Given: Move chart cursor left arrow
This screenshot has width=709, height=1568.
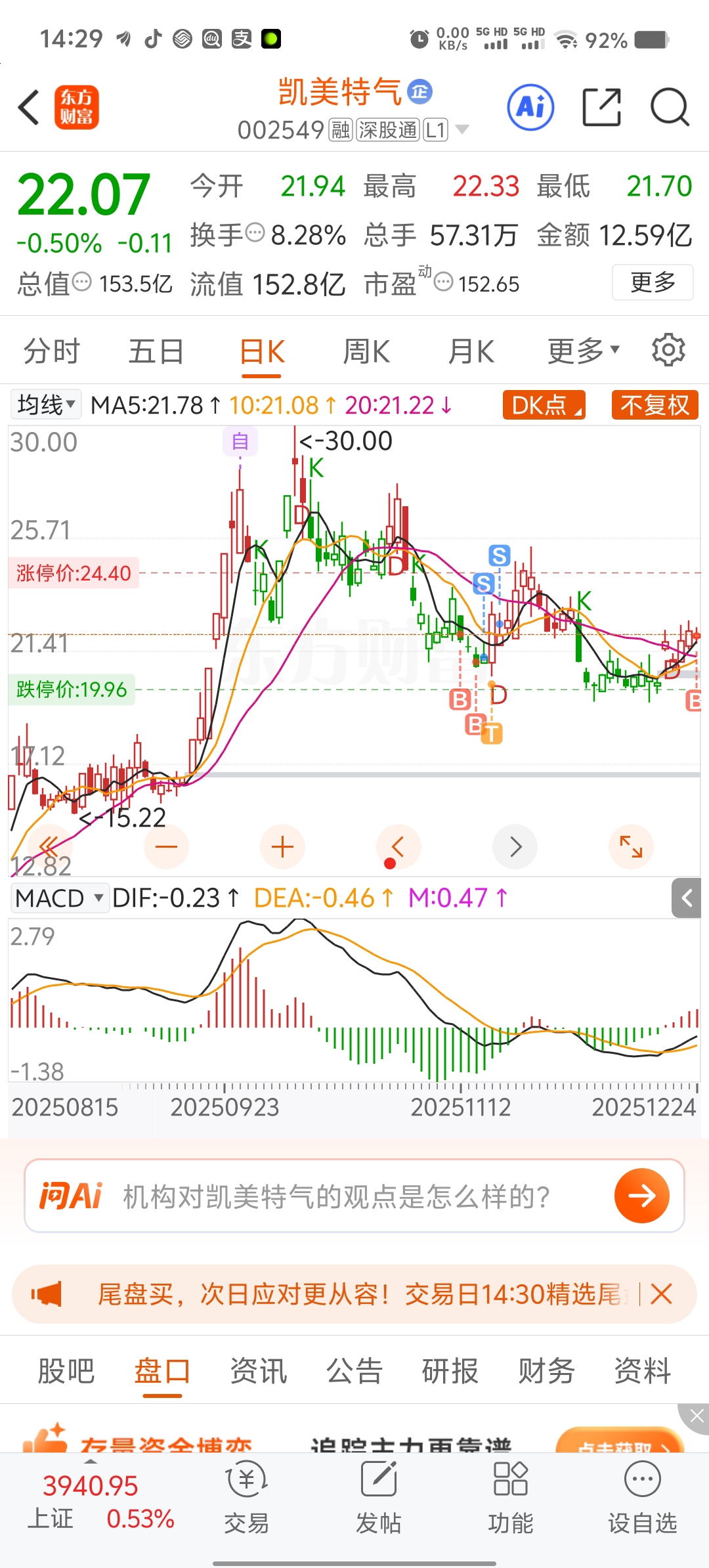Looking at the screenshot, I should pos(398,846).
